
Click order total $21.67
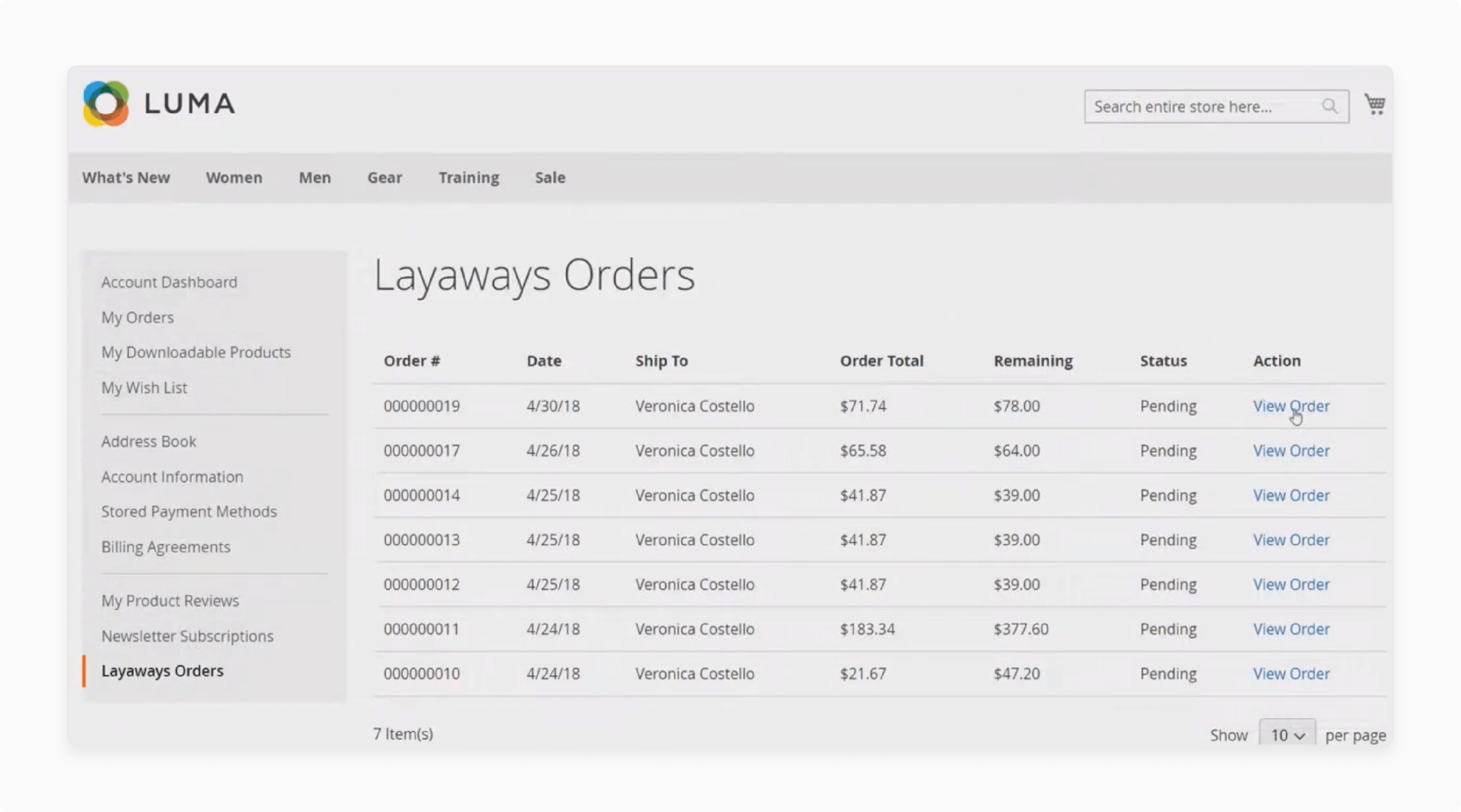point(863,674)
